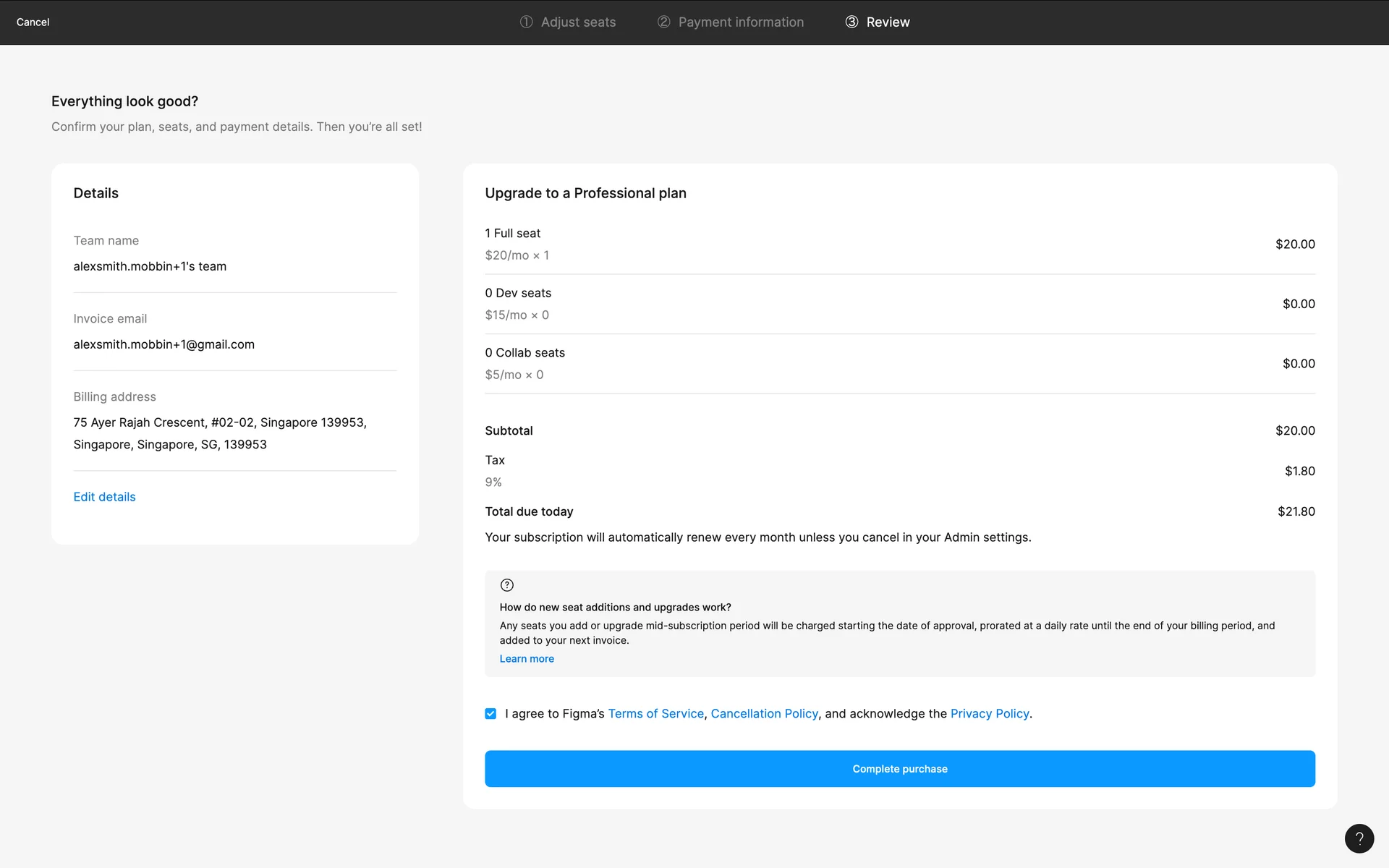Open Cancellation Policy link

[764, 714]
